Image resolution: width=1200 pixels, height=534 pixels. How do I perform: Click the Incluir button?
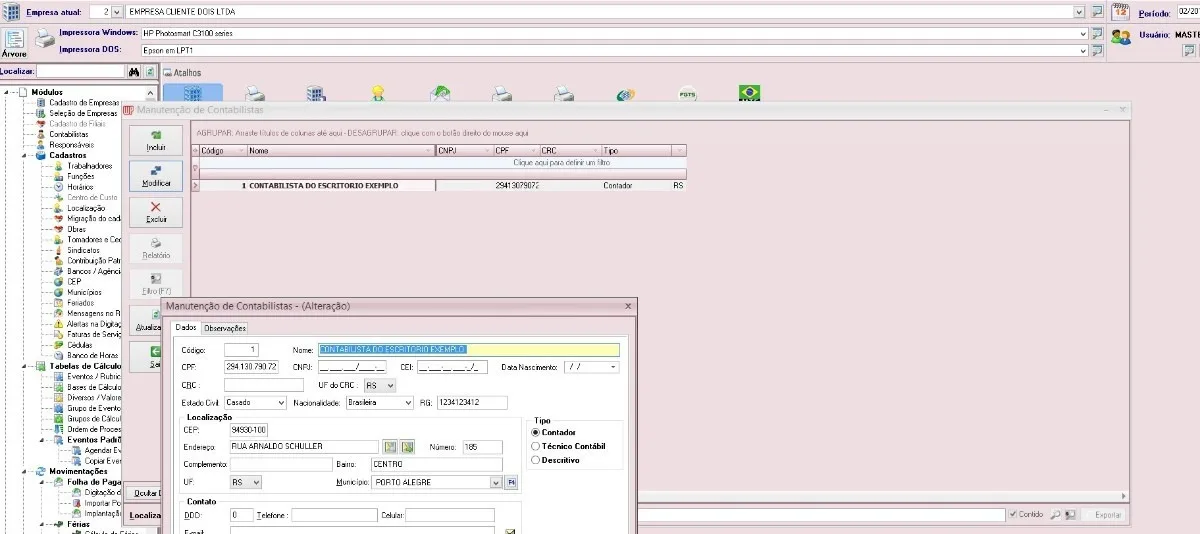coord(156,140)
